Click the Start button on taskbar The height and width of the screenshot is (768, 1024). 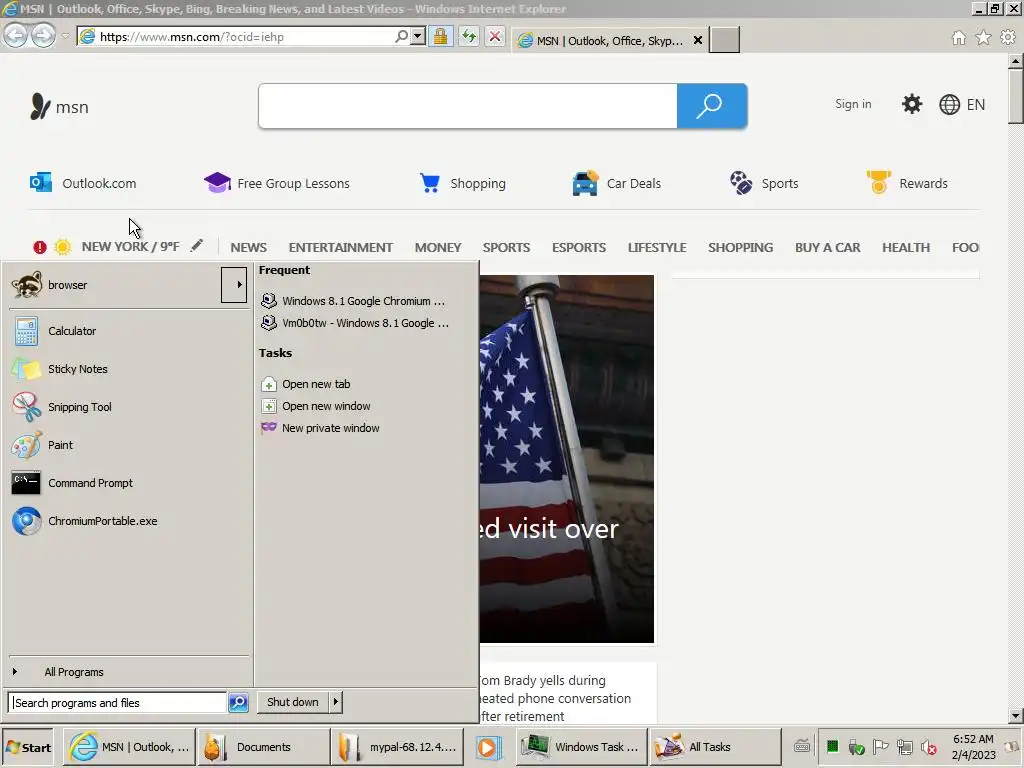tap(28, 748)
